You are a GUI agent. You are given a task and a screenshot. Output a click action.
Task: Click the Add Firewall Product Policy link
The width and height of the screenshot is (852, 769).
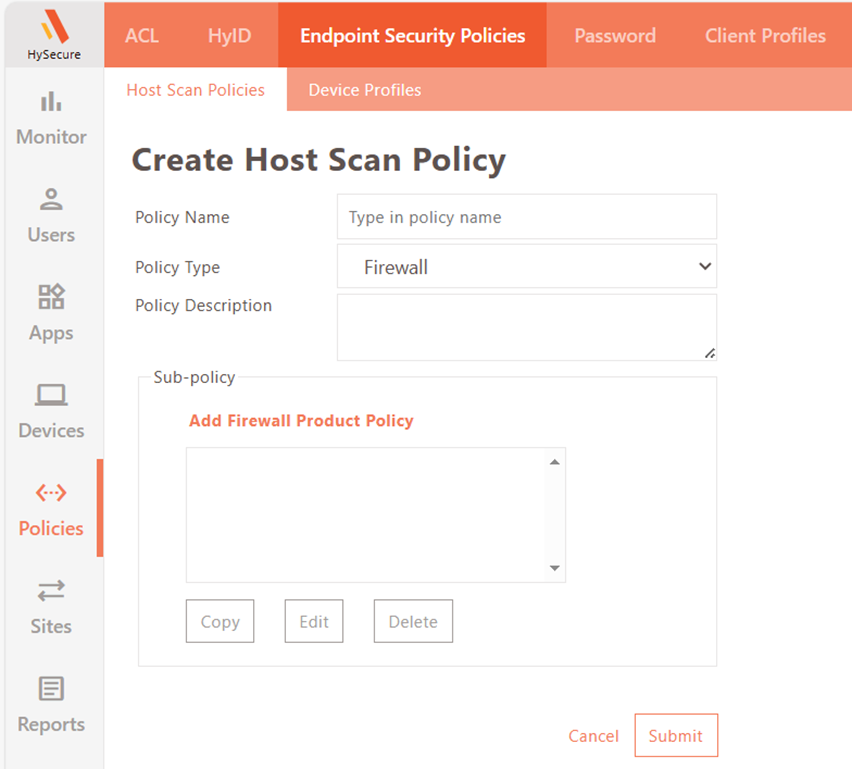tap(301, 421)
